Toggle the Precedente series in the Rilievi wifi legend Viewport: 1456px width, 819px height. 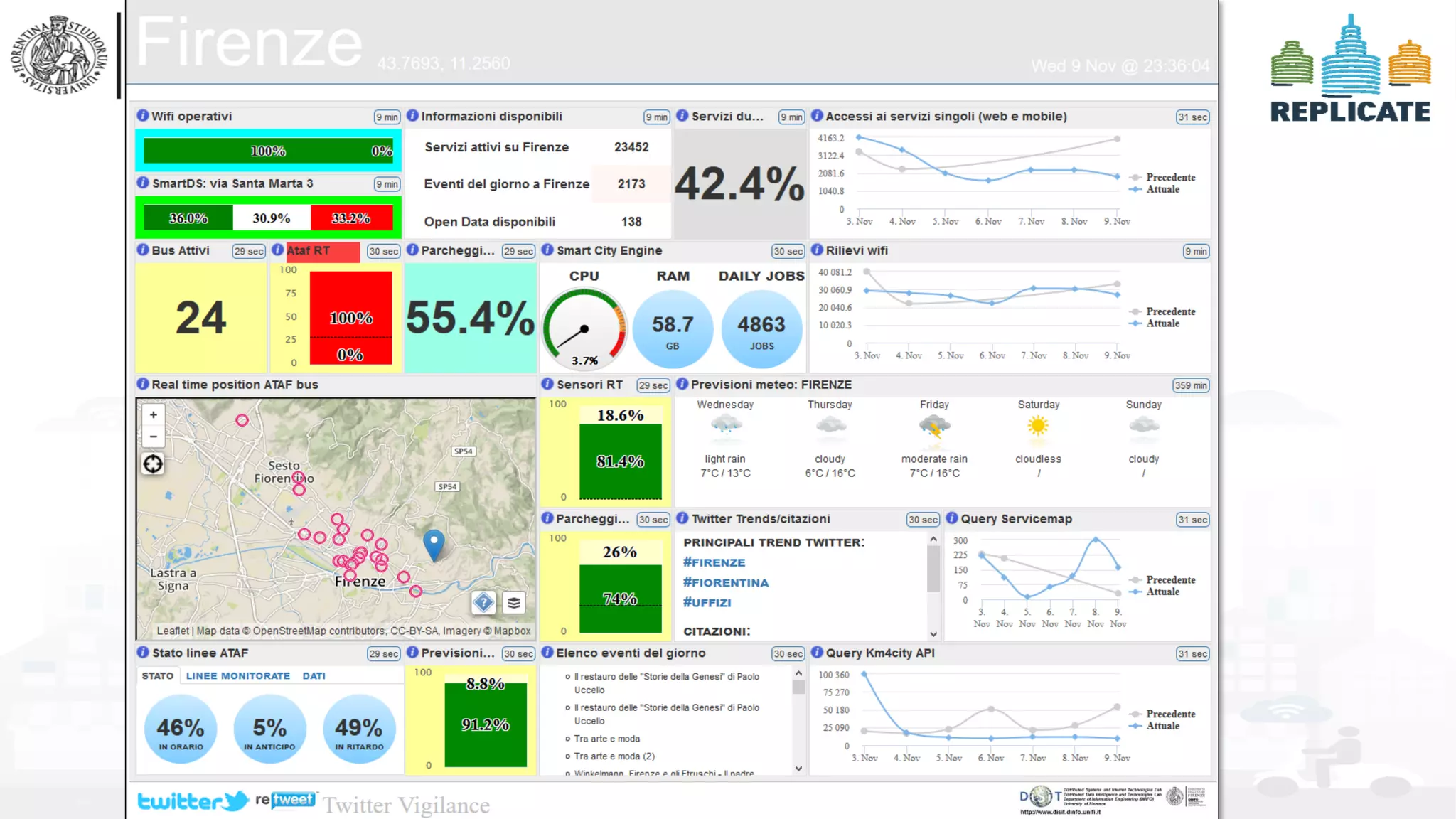(1169, 311)
